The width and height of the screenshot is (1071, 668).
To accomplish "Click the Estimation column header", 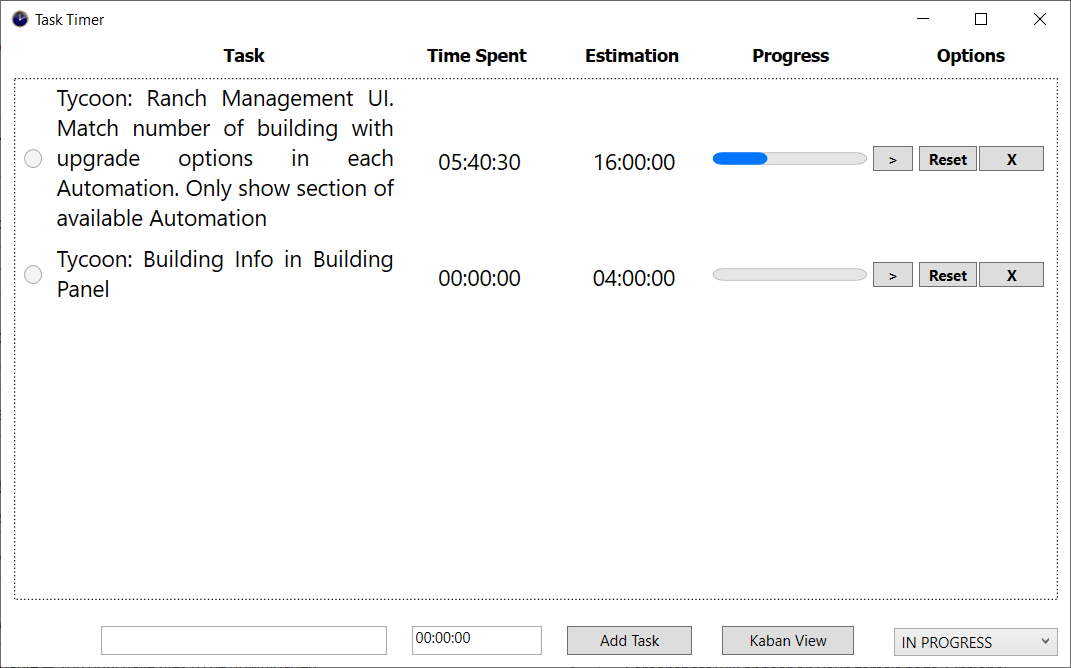I will tap(632, 55).
